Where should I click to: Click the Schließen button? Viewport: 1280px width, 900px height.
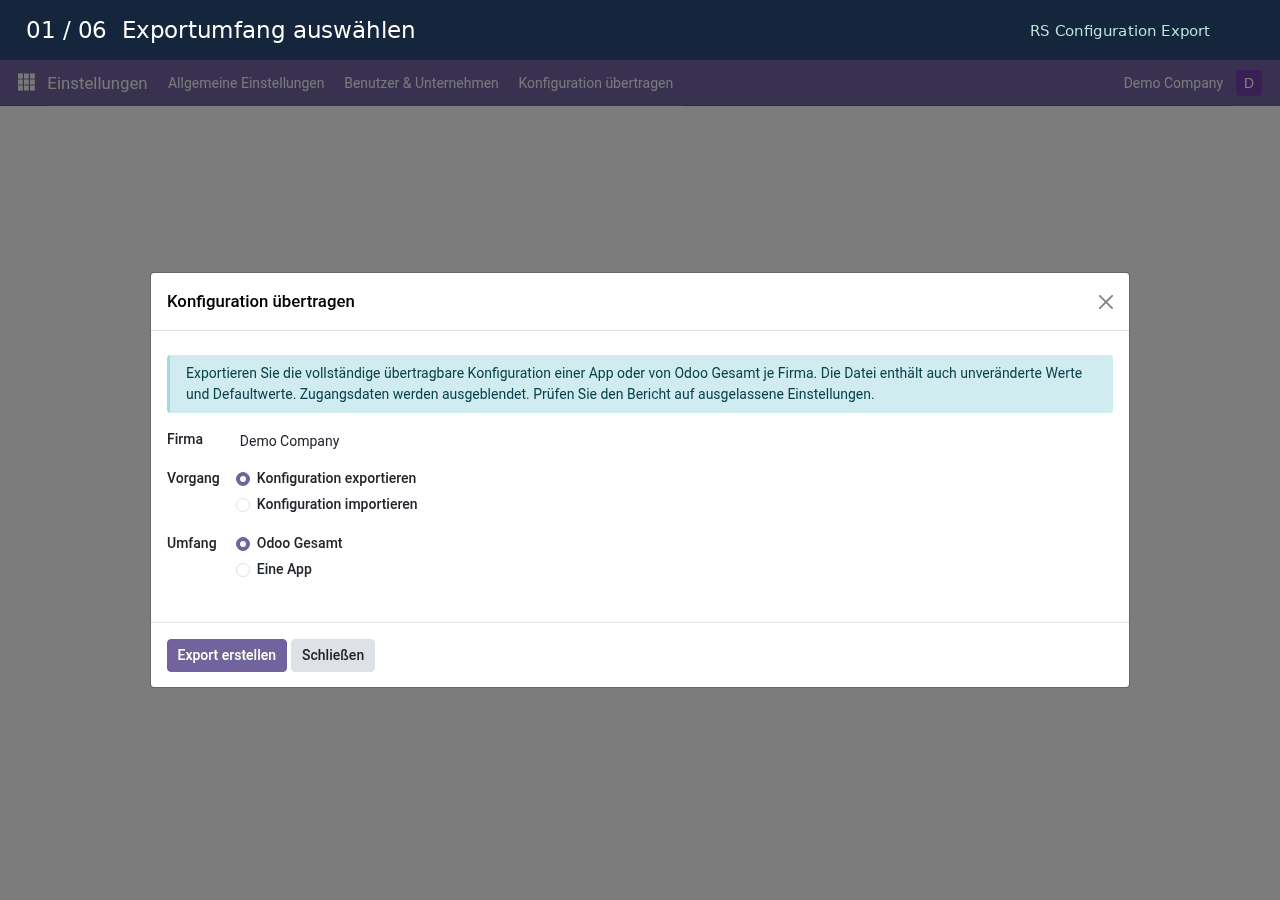click(333, 655)
